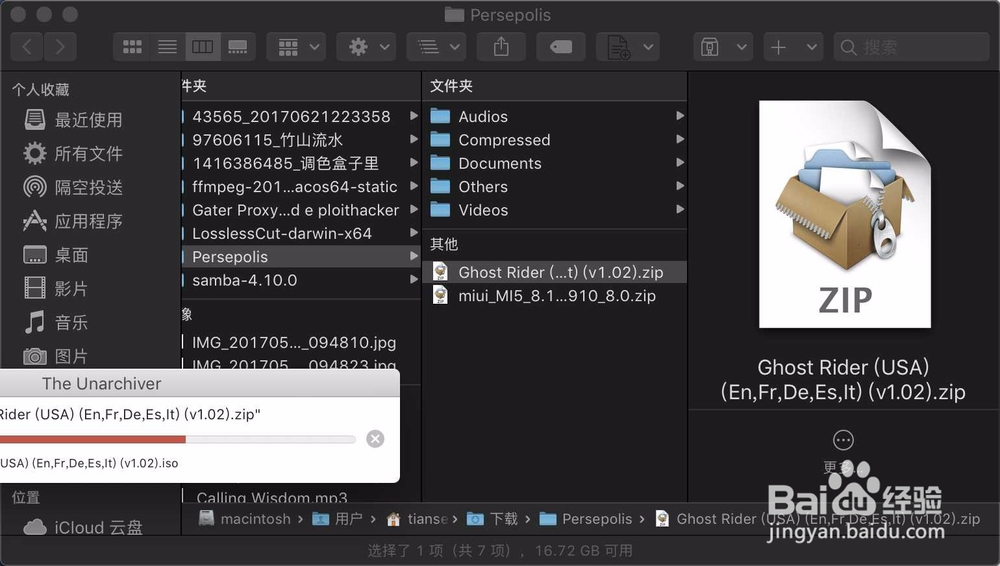
Task: Select the LosslessCut-darwin-x64 folder
Action: point(300,234)
